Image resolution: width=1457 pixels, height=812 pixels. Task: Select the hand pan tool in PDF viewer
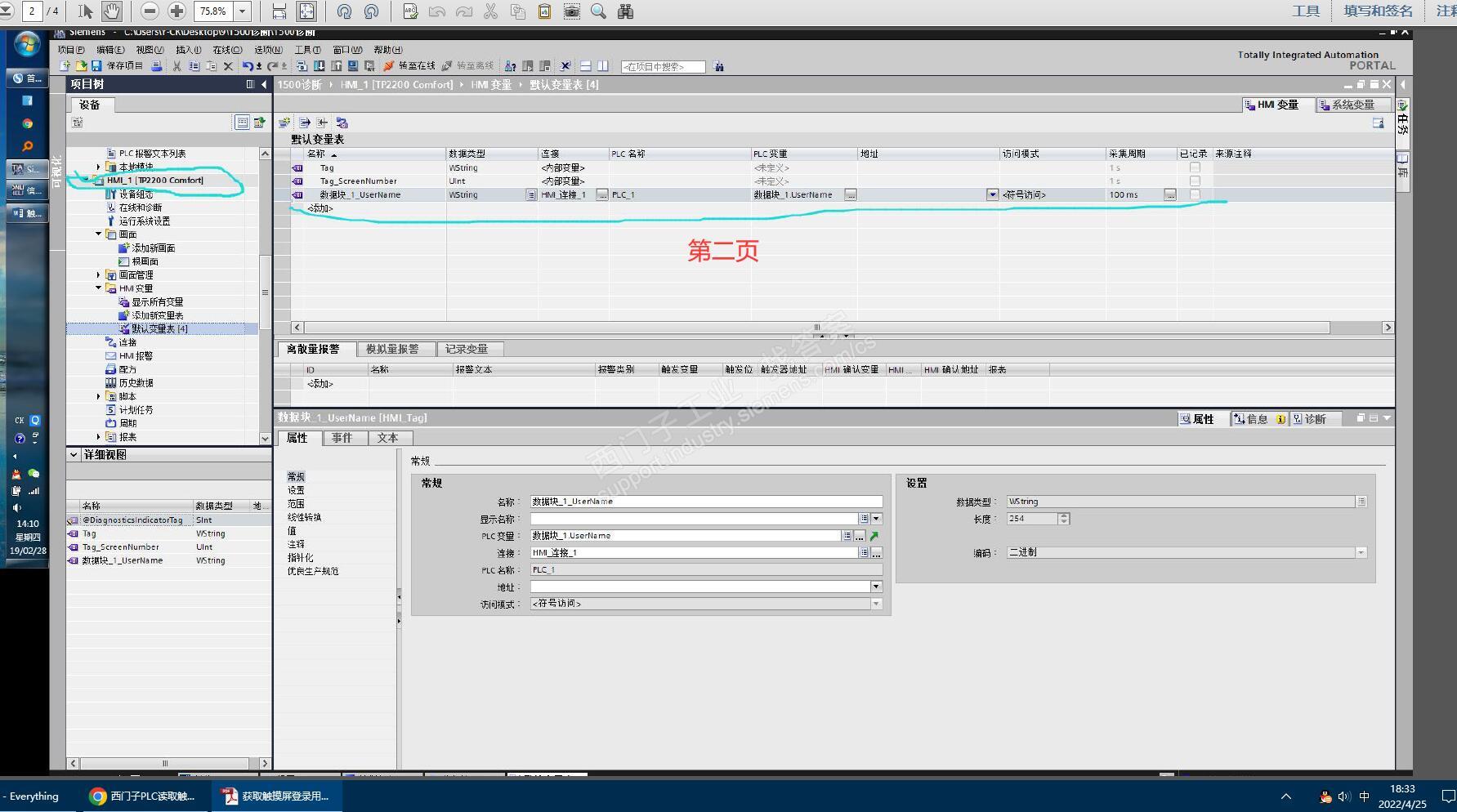click(112, 11)
